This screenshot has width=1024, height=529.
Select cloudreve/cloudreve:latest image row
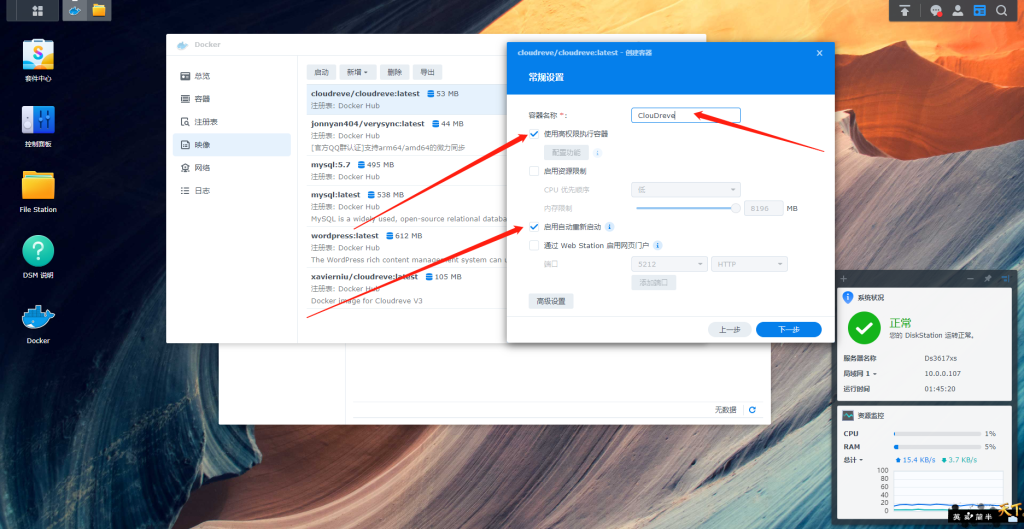[406, 99]
